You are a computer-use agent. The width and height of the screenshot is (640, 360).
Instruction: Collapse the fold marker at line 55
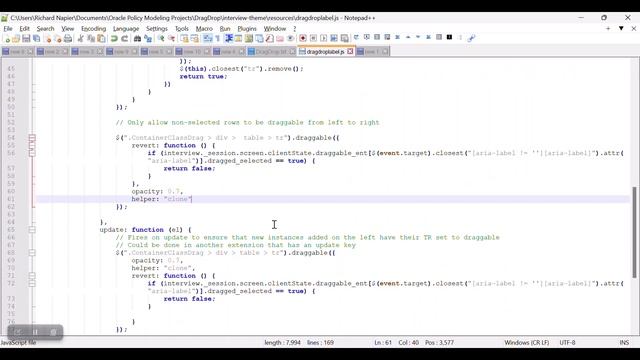point(32,146)
